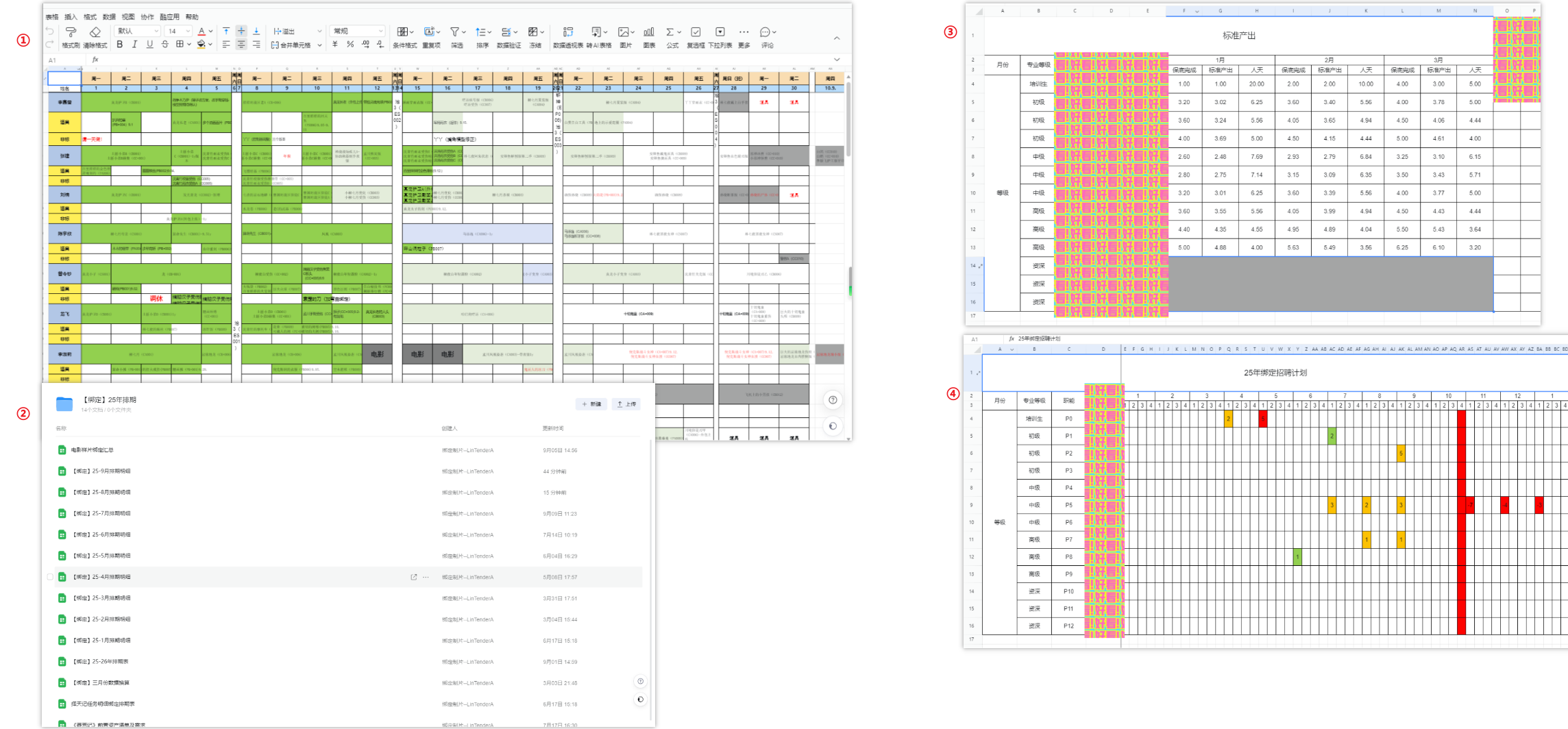Viewport: 1568px width, 729px height.
Task: Apply strikethrough formatting
Action: coord(164,45)
